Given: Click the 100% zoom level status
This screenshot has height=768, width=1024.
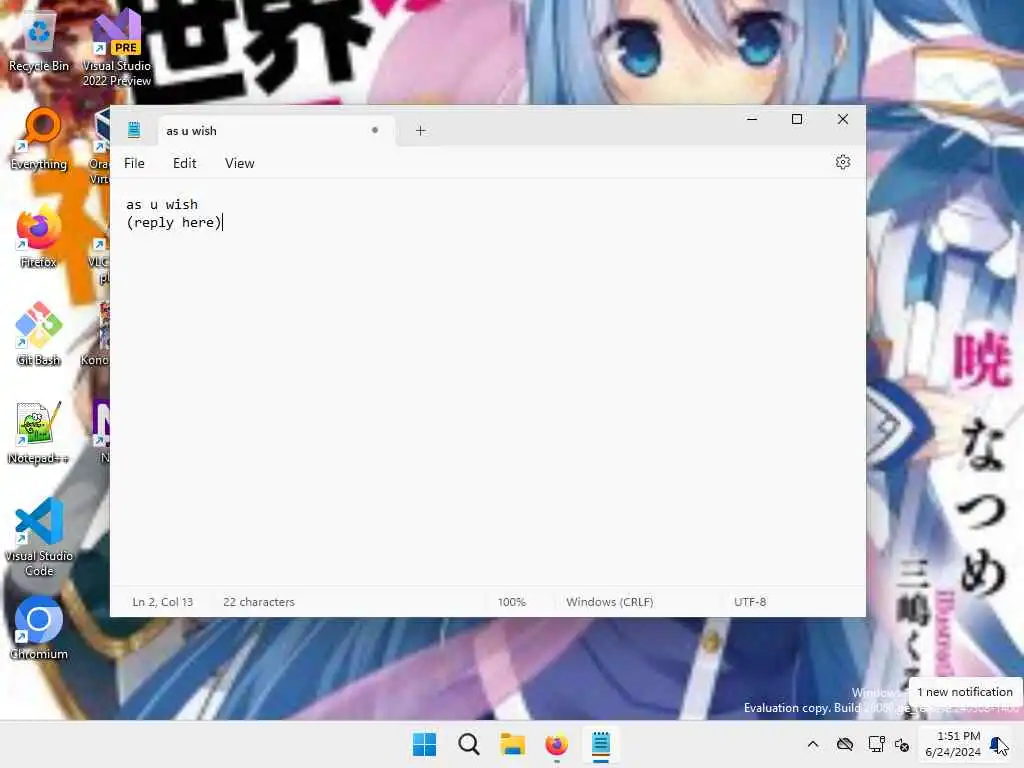Looking at the screenshot, I should 511,601.
